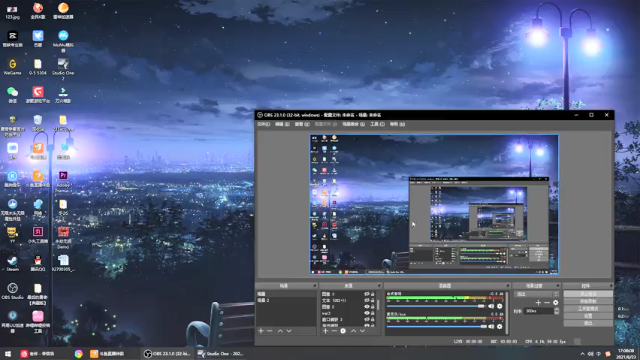Toggle visibility eye for source 窗口捕获 3

[x=367, y=320]
